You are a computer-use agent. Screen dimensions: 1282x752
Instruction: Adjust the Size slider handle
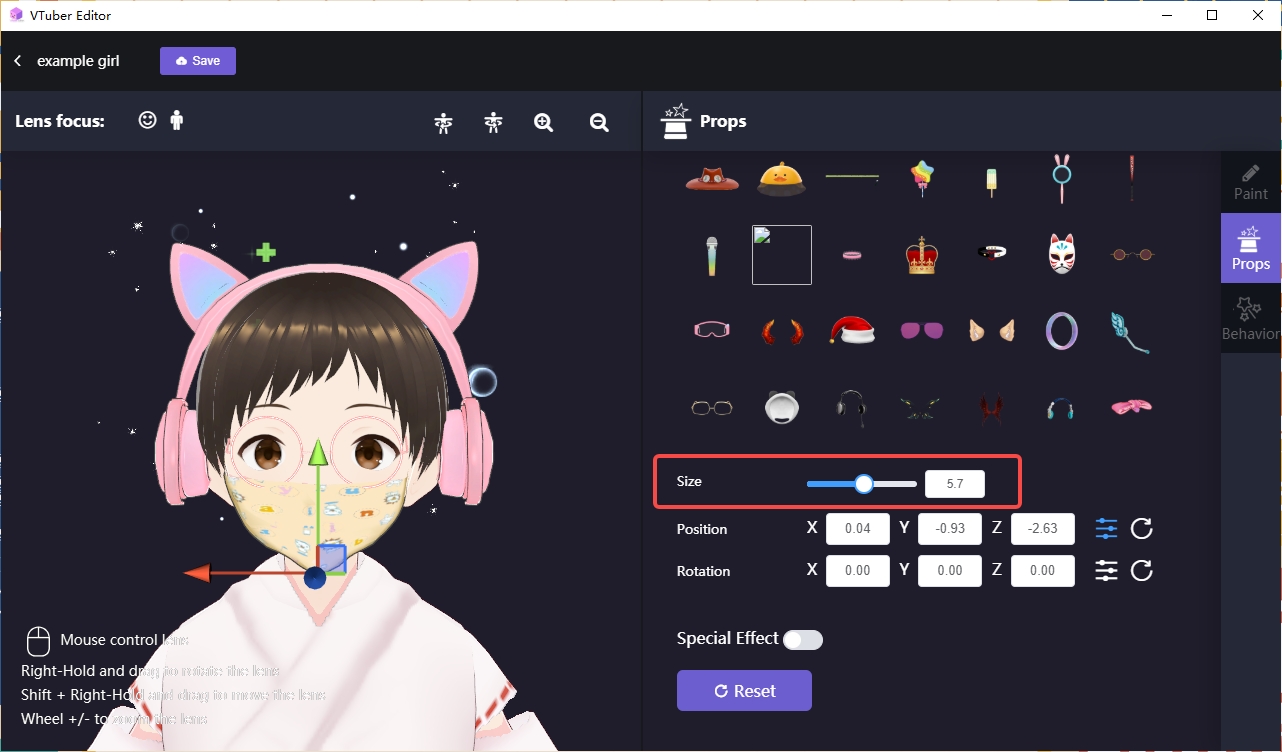862,483
